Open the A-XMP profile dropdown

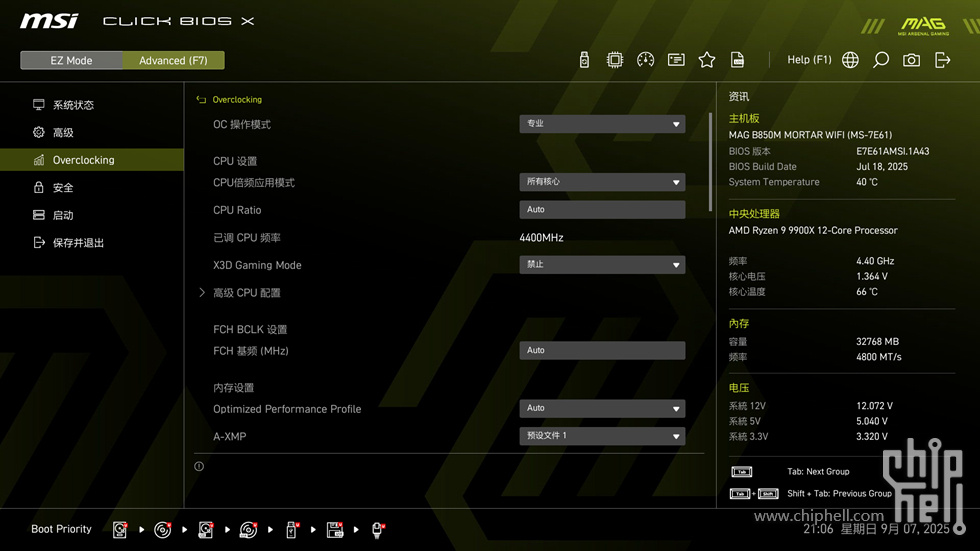point(602,436)
